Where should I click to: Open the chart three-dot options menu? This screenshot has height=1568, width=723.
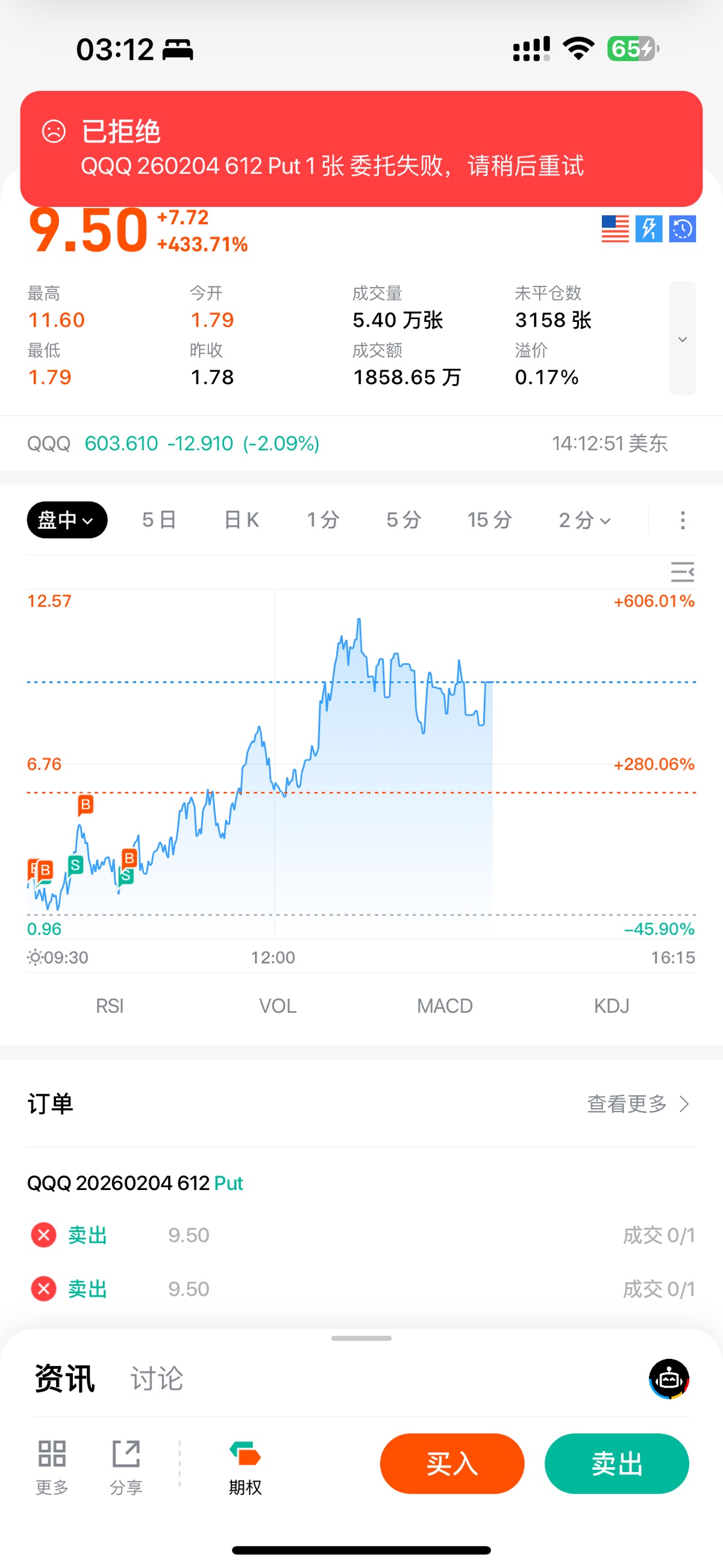tap(682, 520)
